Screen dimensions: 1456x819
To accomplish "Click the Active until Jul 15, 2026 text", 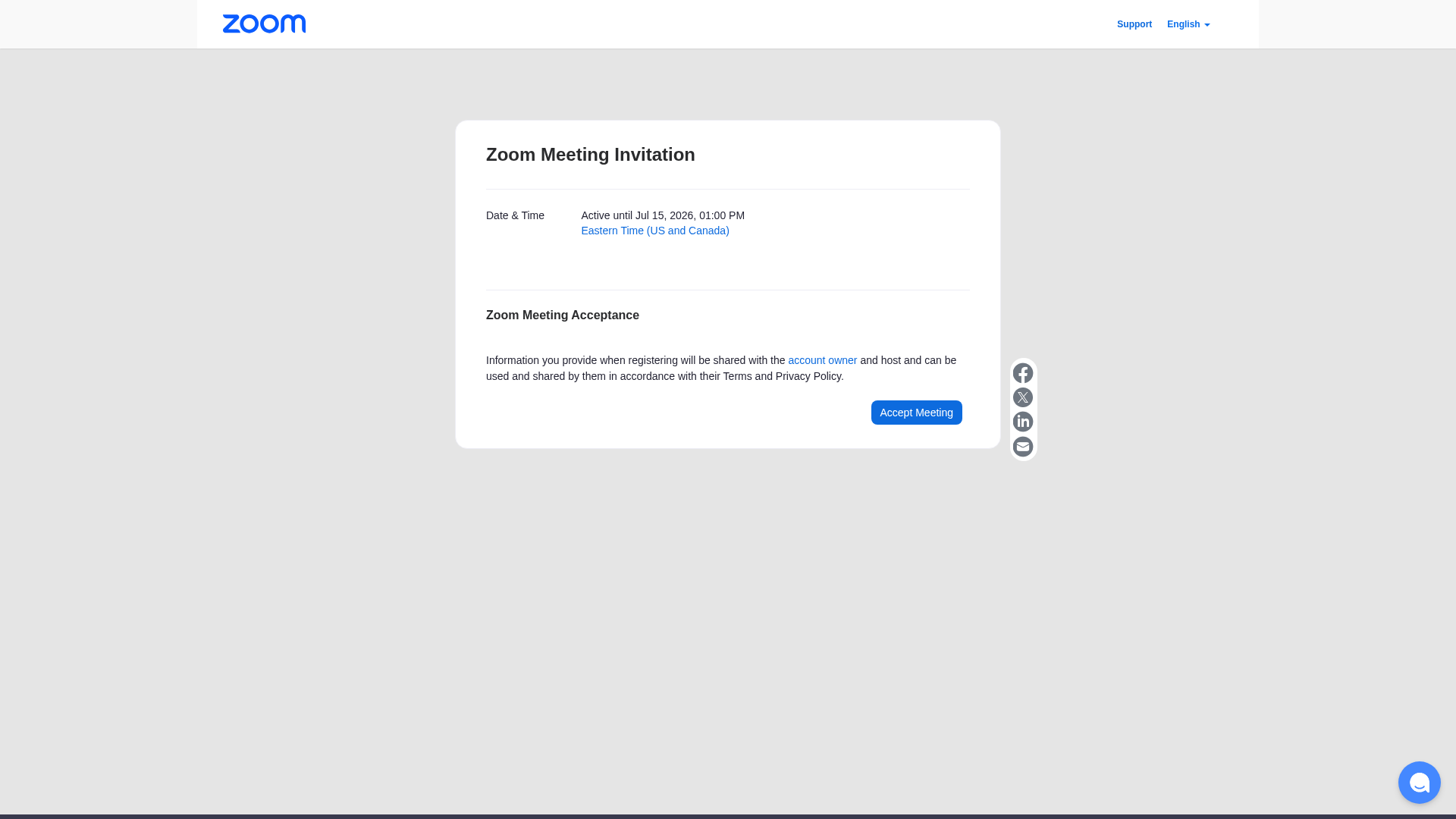I will coord(663,215).
